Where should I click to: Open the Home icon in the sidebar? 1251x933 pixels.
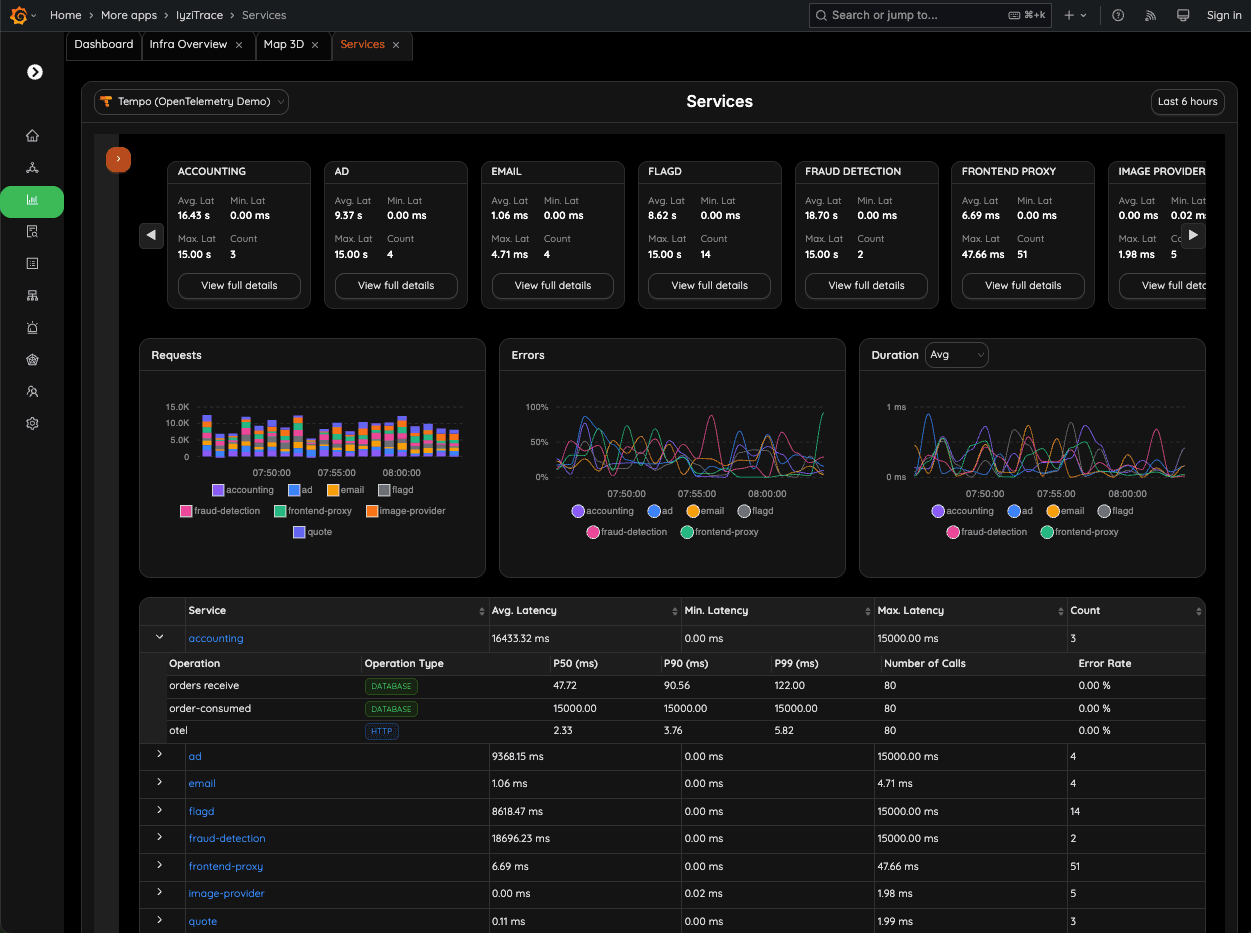(x=32, y=135)
